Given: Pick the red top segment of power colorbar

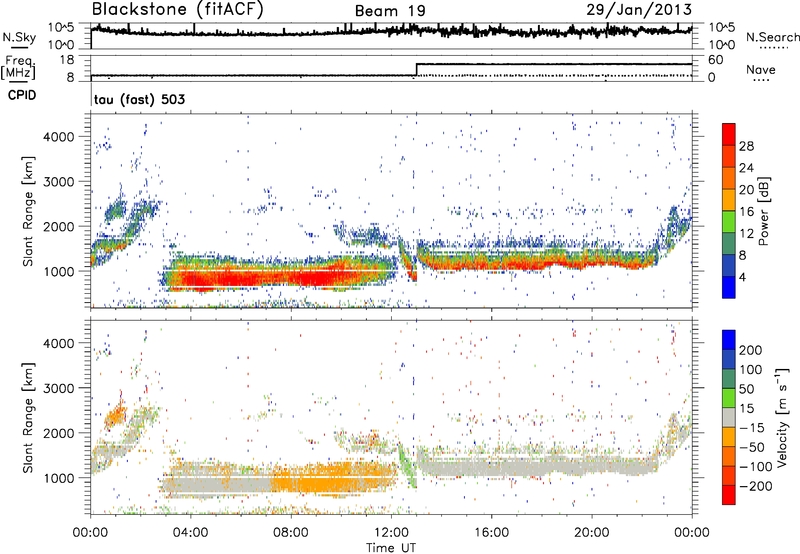Looking at the screenshot, I should click(729, 135).
